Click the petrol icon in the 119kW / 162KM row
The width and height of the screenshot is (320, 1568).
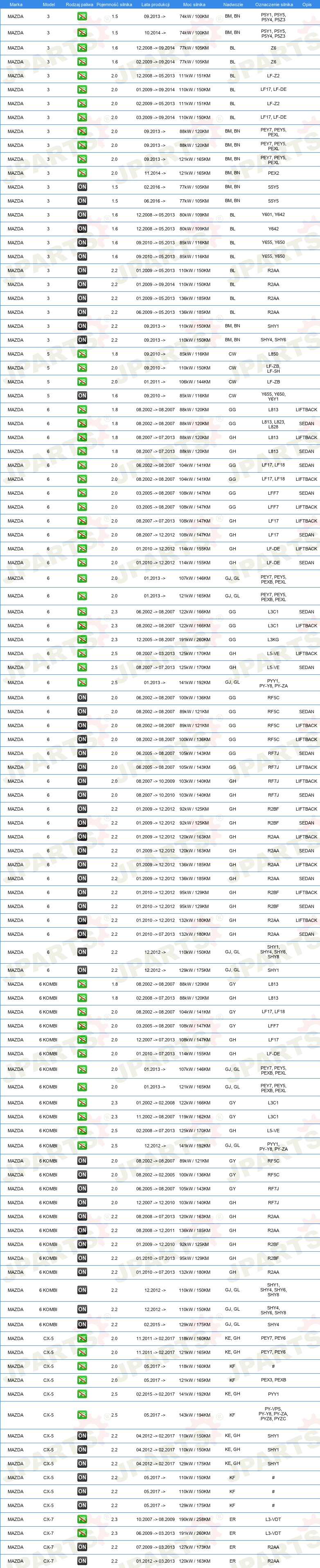[82, 1117]
